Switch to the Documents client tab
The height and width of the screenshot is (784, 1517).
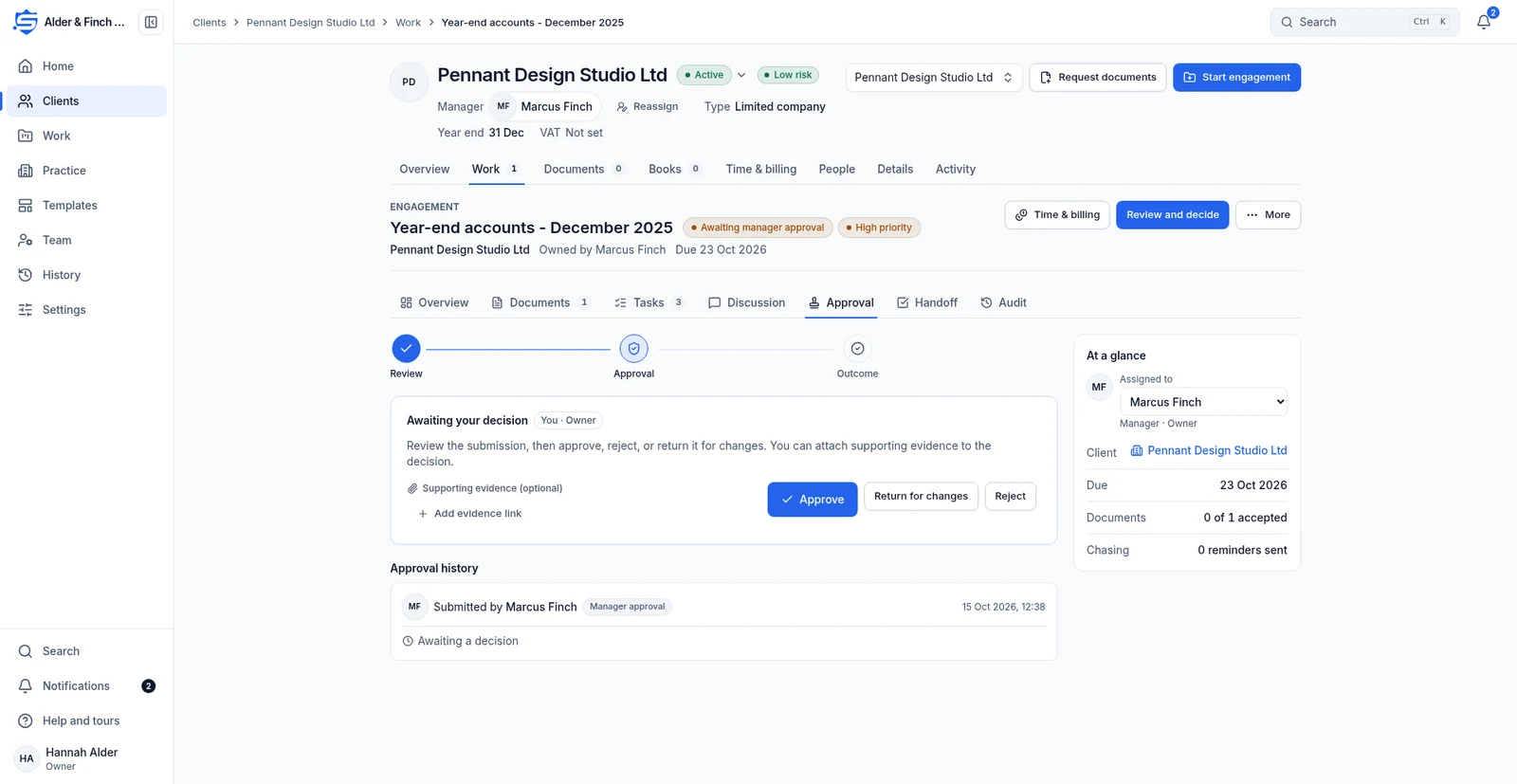584,169
